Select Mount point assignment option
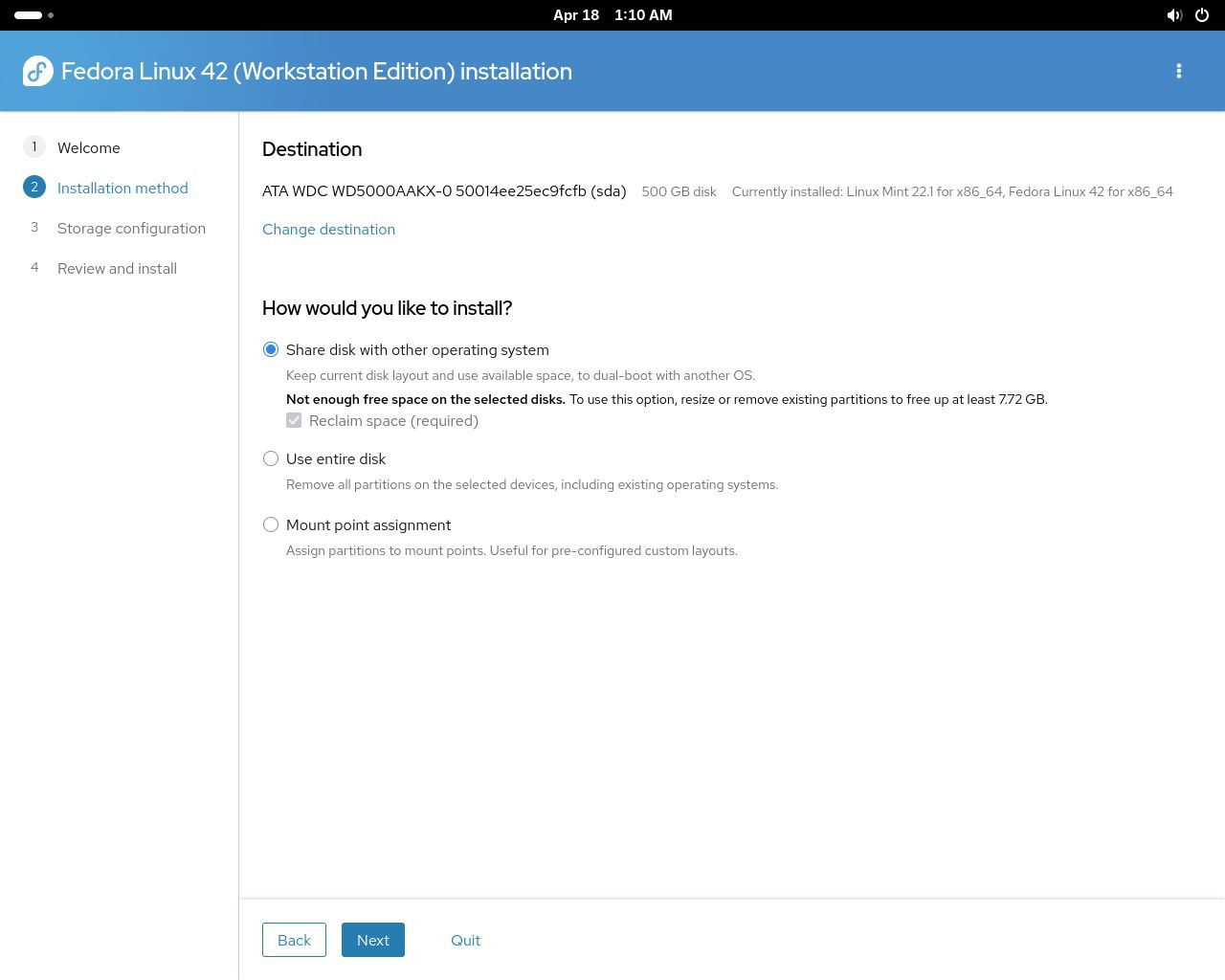Screen dimensions: 1225x980 pyautogui.click(x=271, y=524)
